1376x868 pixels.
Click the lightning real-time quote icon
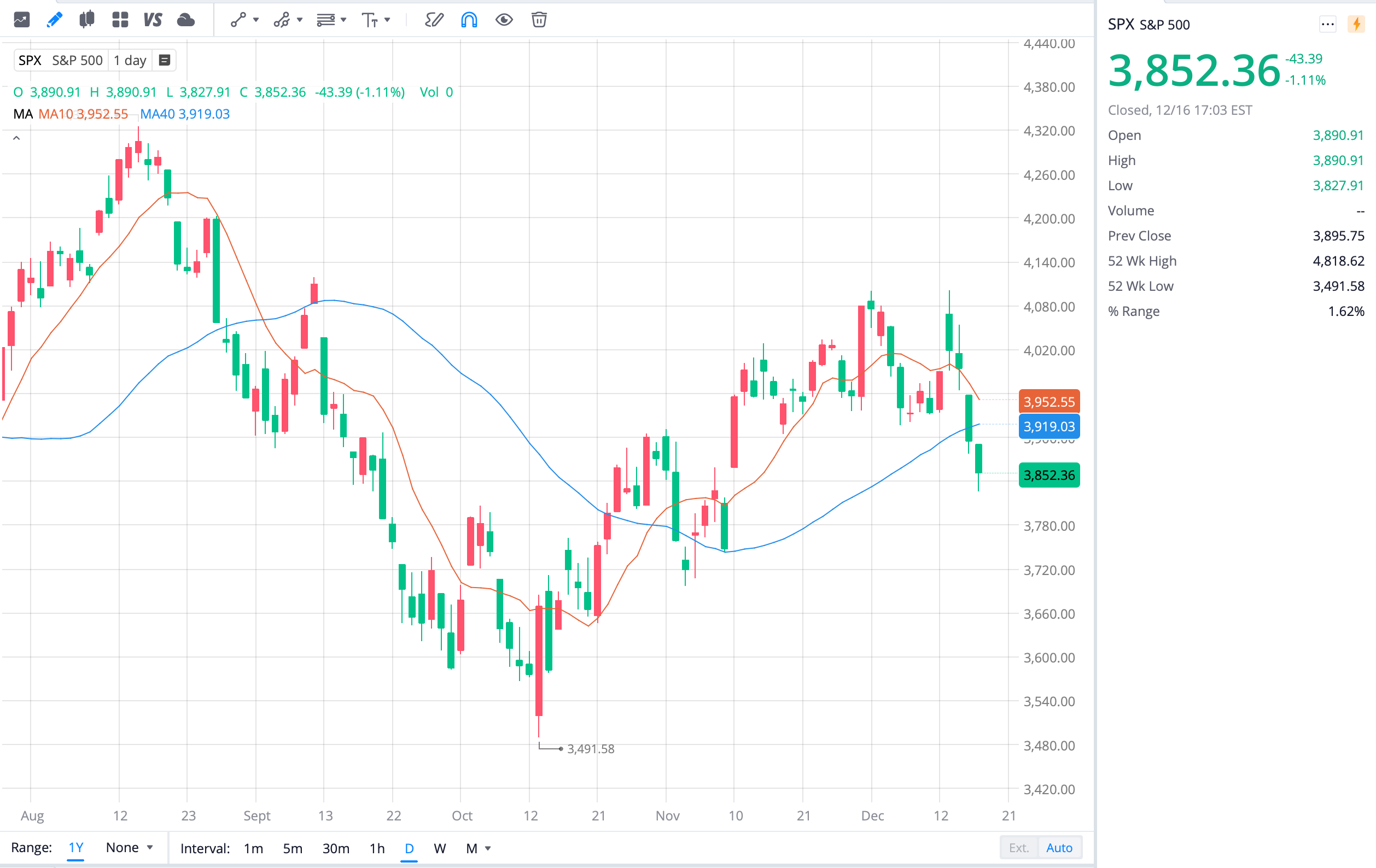1356,24
